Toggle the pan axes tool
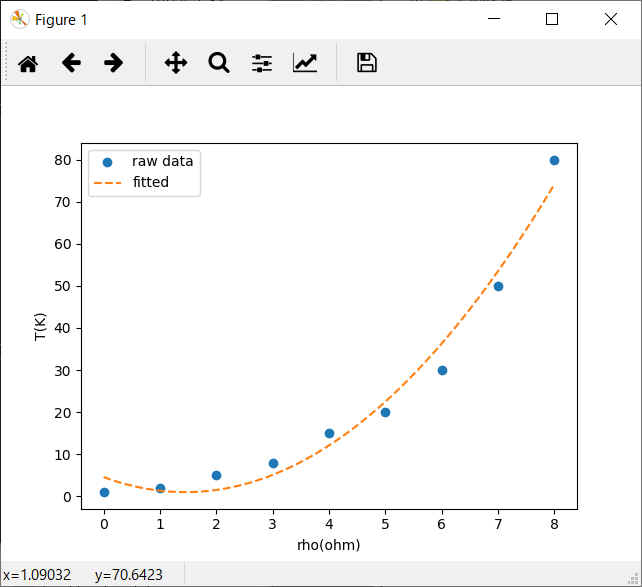 pos(176,63)
